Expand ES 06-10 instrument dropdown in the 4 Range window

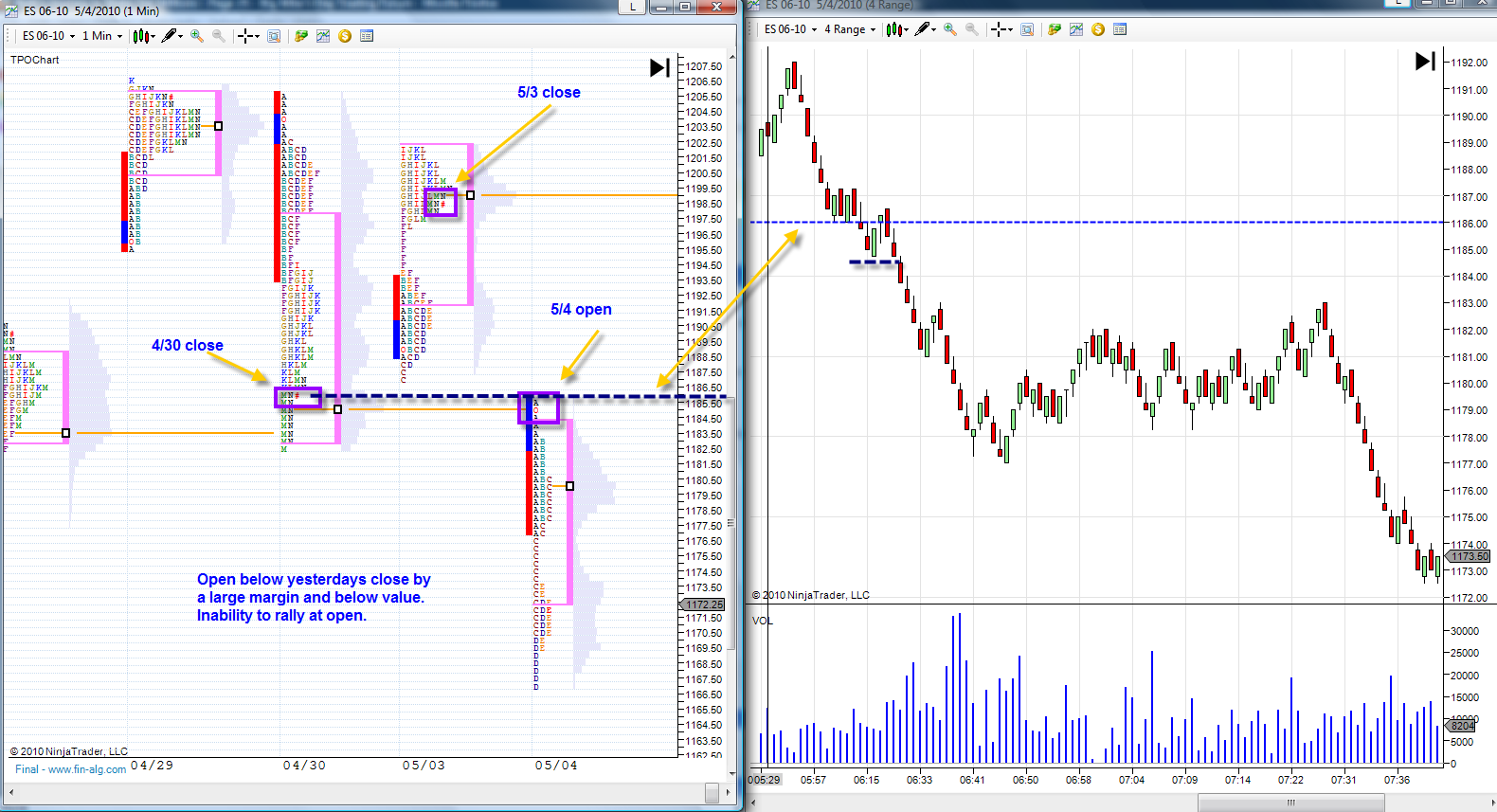[814, 29]
